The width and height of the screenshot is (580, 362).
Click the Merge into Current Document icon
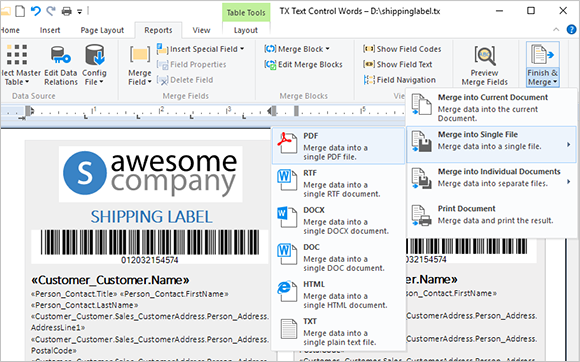click(422, 104)
